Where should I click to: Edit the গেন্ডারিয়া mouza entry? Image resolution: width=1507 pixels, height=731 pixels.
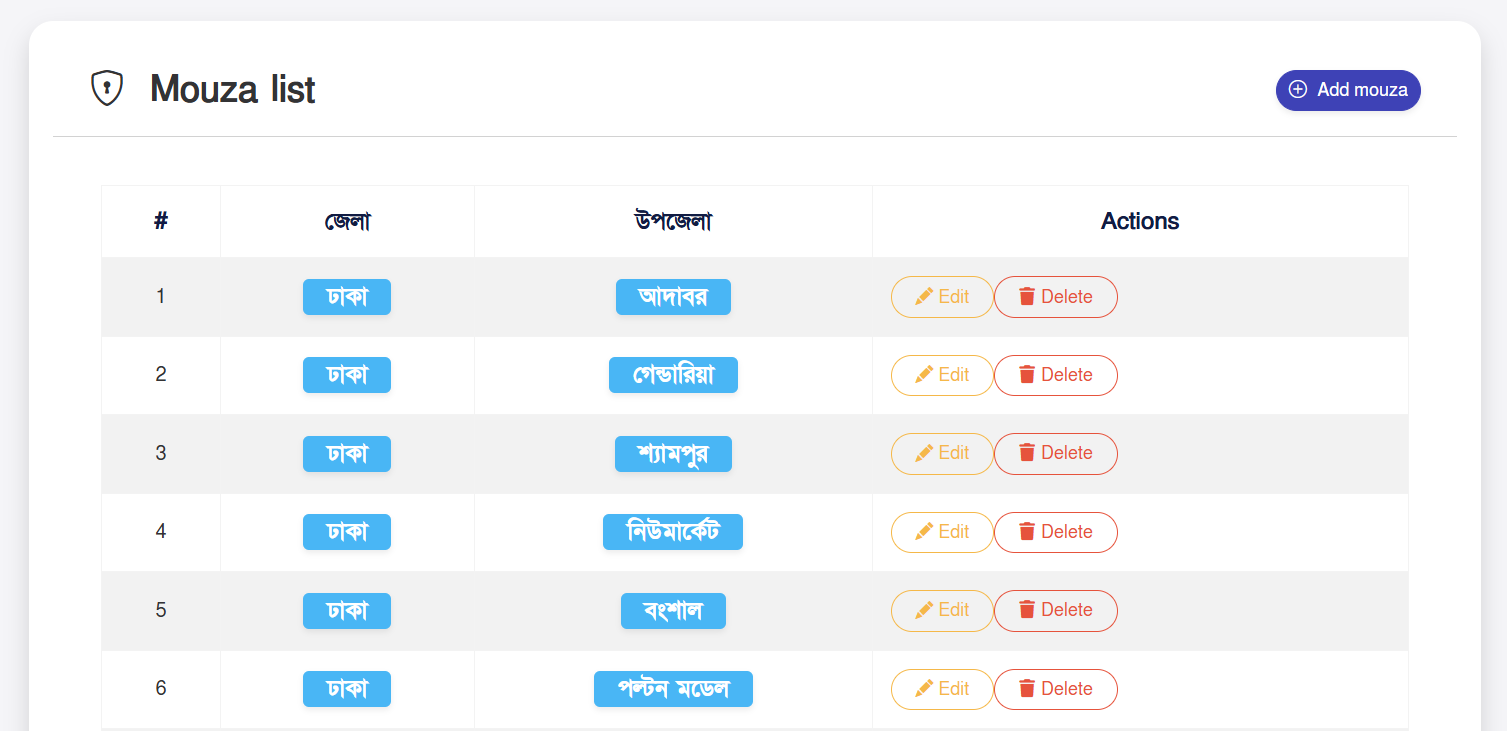pyautogui.click(x=942, y=375)
